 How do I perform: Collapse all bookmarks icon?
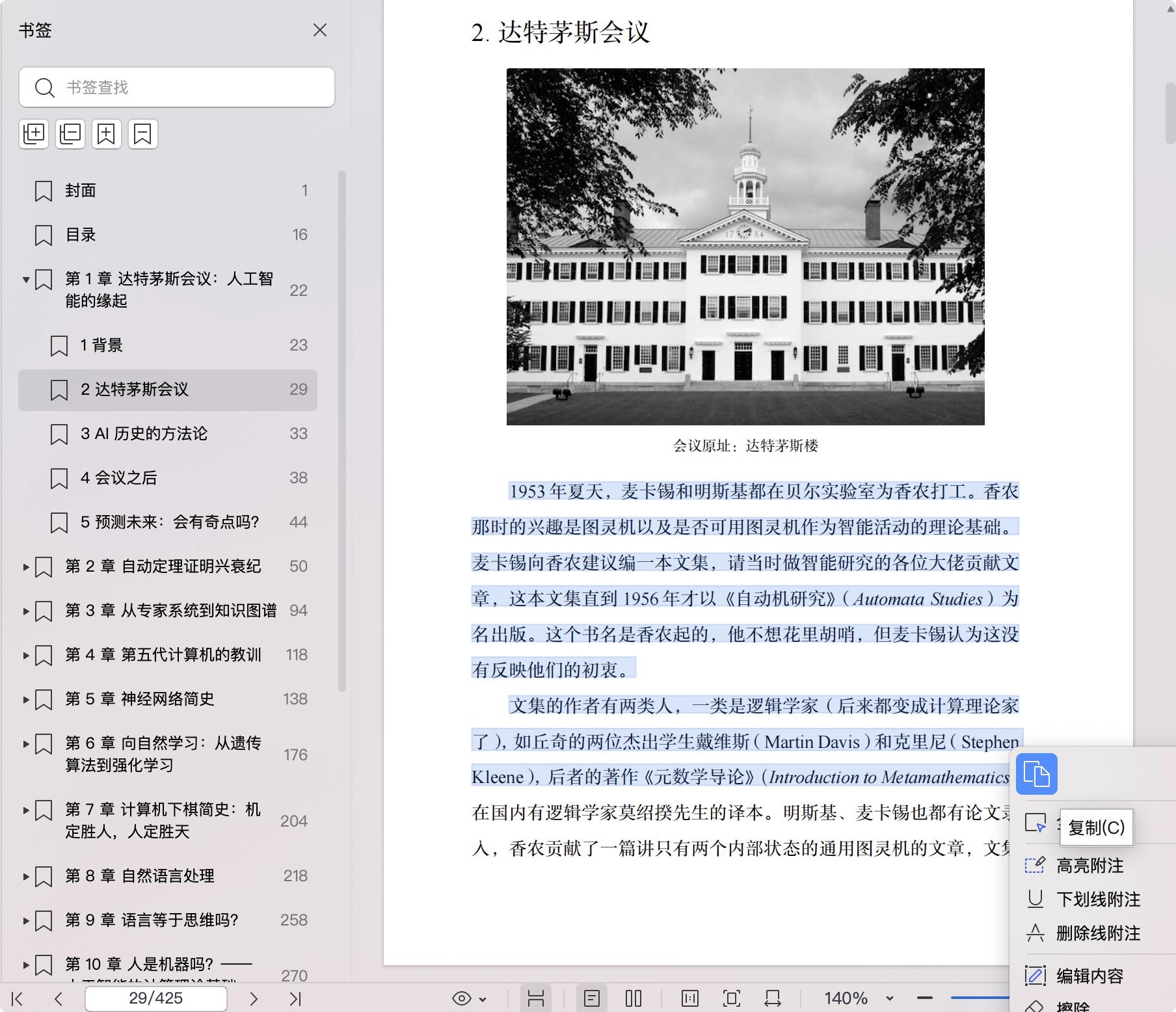coord(70,134)
